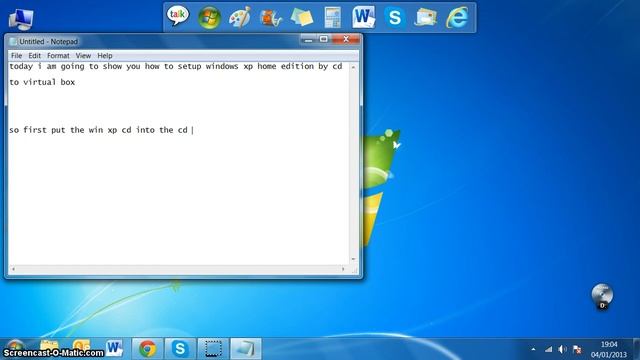Minimize the Notepad window
Viewport: 640px width, 360px height.
[x=308, y=40]
